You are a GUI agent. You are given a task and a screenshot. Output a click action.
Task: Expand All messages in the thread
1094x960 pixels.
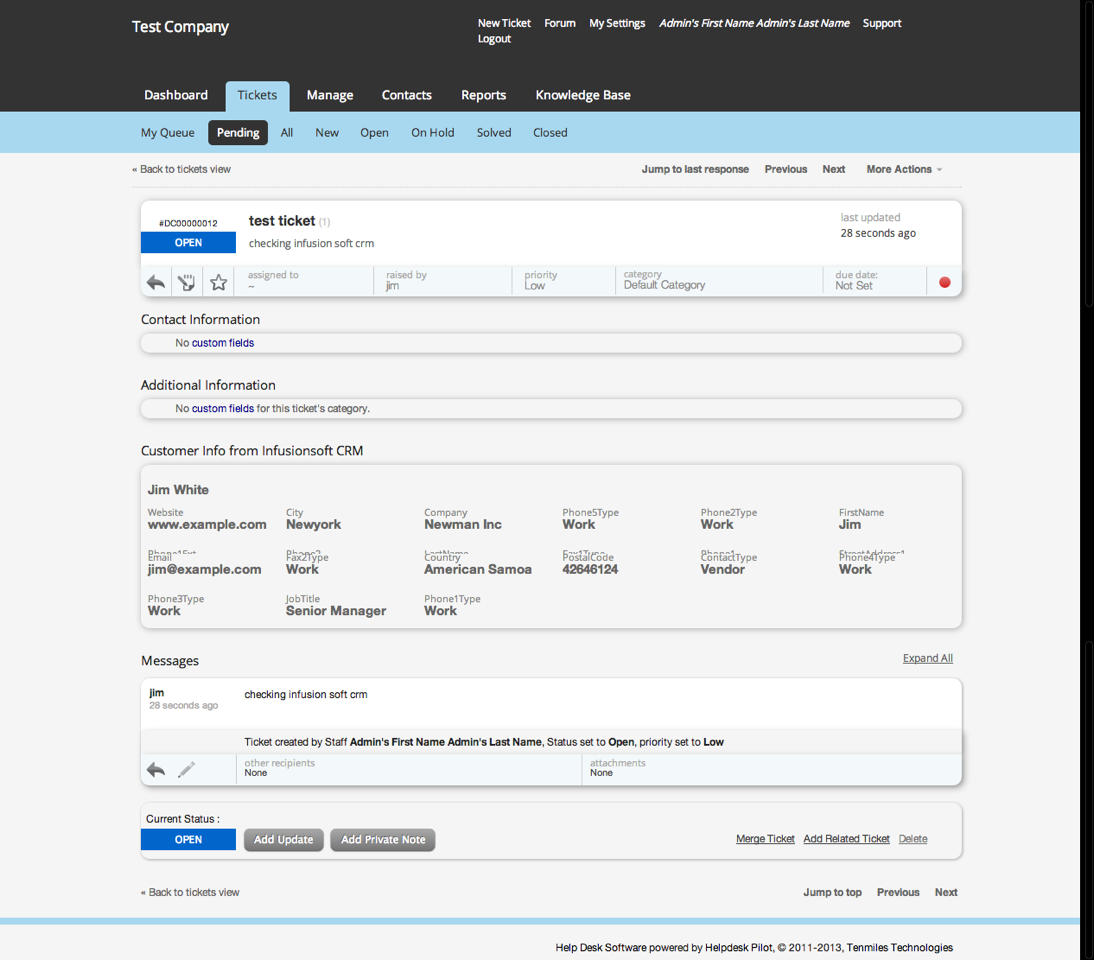[927, 658]
